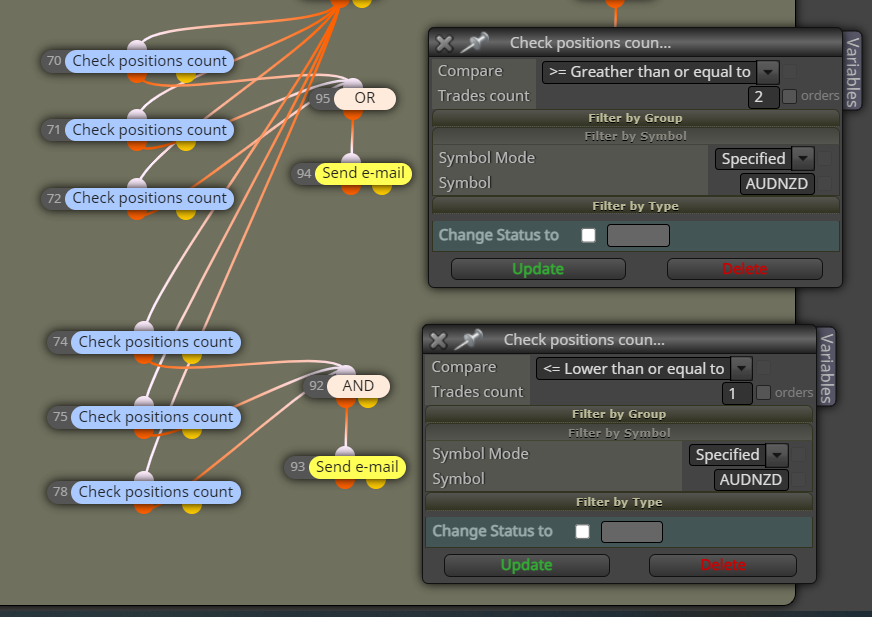Toggle orders checkbox in the lower panel
This screenshot has width=872, height=617.
(x=764, y=393)
